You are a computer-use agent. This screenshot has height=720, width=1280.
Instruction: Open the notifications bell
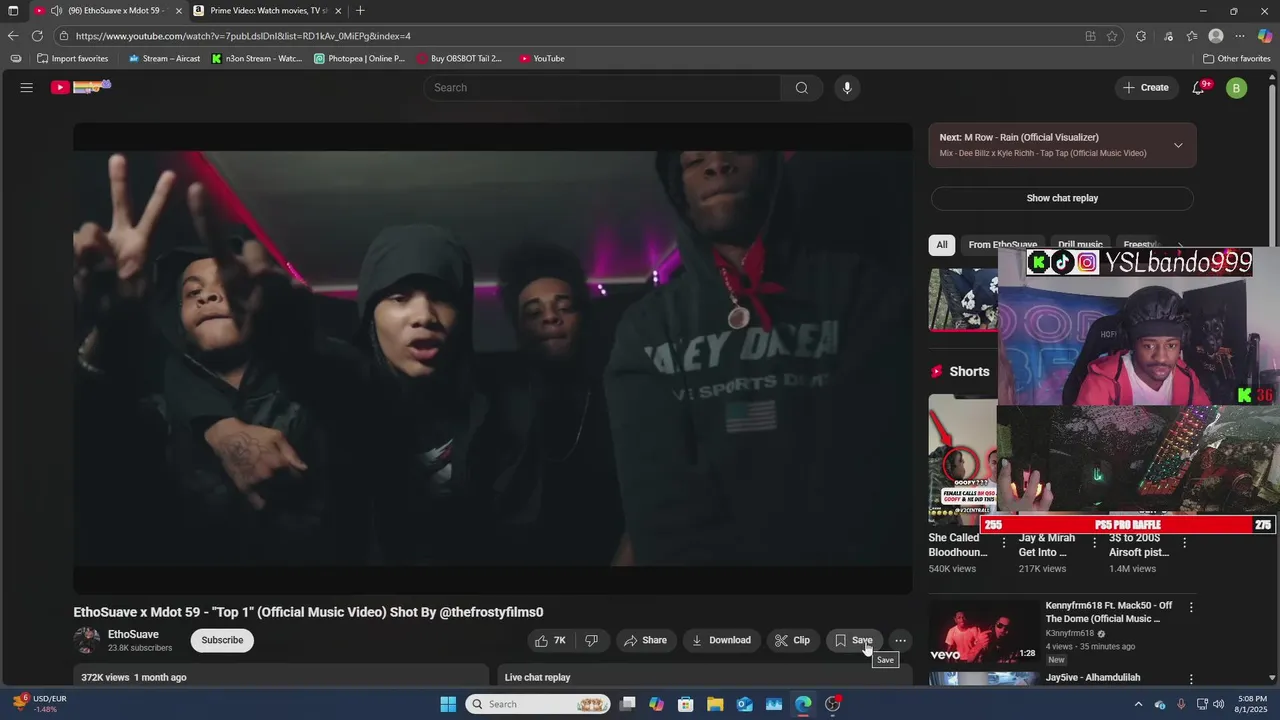click(x=1198, y=88)
